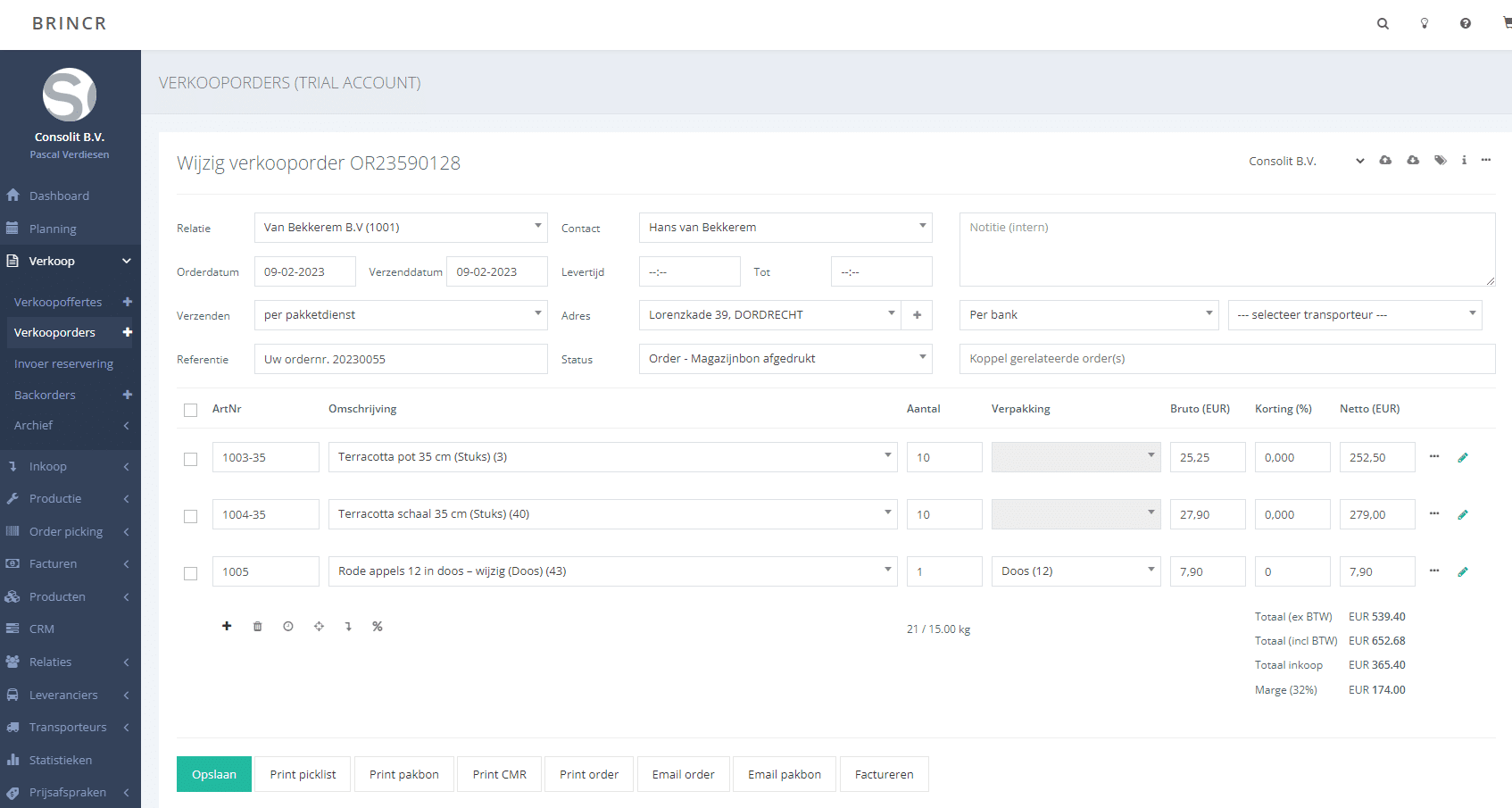
Task: Click into the Referentie input field
Action: [x=400, y=359]
